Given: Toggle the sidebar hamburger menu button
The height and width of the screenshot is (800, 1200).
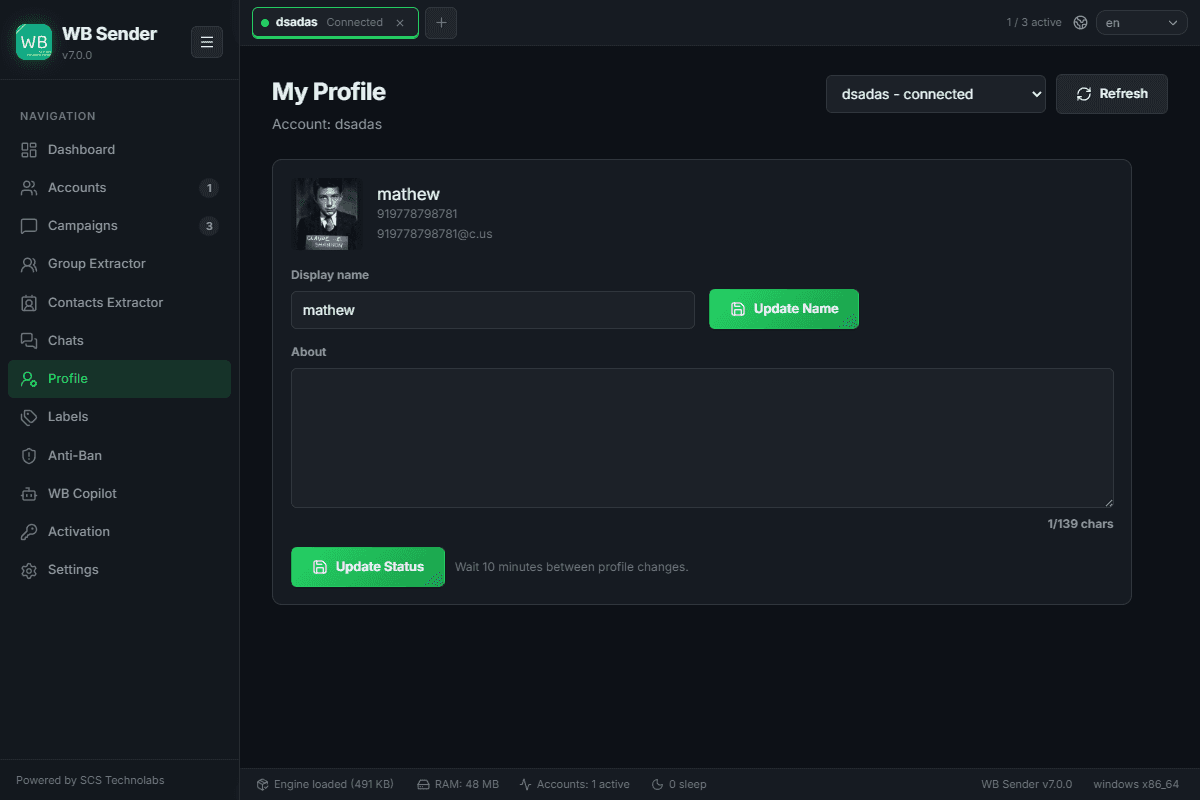Looking at the screenshot, I should click(x=207, y=42).
